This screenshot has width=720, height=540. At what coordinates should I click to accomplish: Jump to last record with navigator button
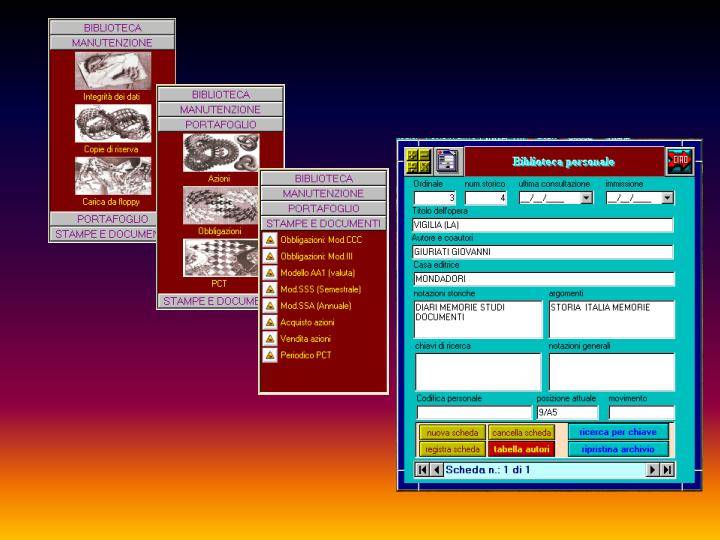pos(667,470)
